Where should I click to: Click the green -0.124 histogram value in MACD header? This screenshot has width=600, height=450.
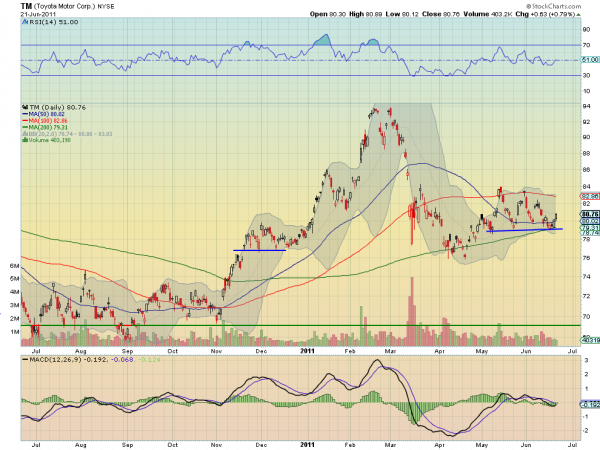pyautogui.click(x=149, y=360)
